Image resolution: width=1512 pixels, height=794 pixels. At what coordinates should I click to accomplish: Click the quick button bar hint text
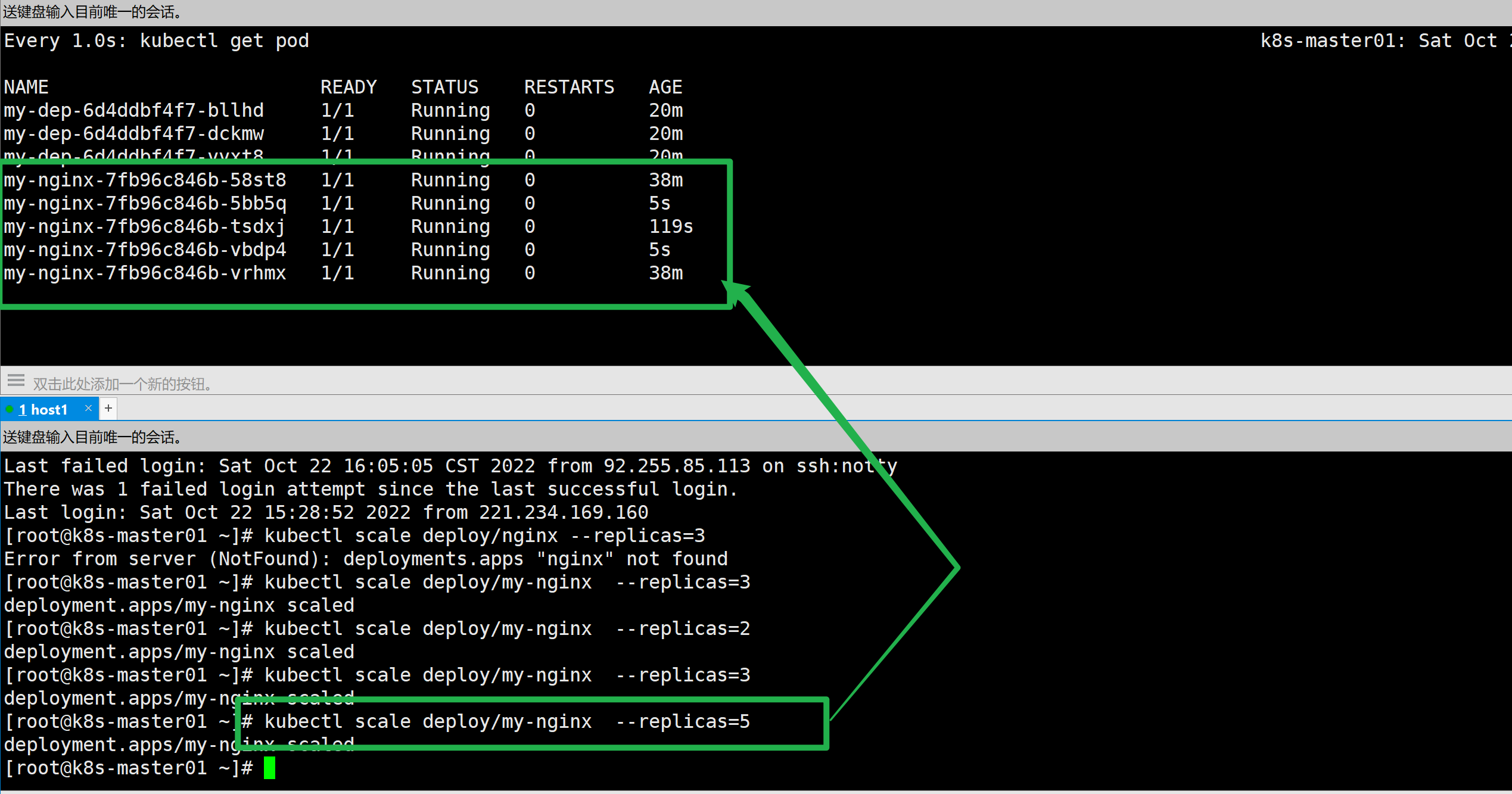pyautogui.click(x=122, y=384)
